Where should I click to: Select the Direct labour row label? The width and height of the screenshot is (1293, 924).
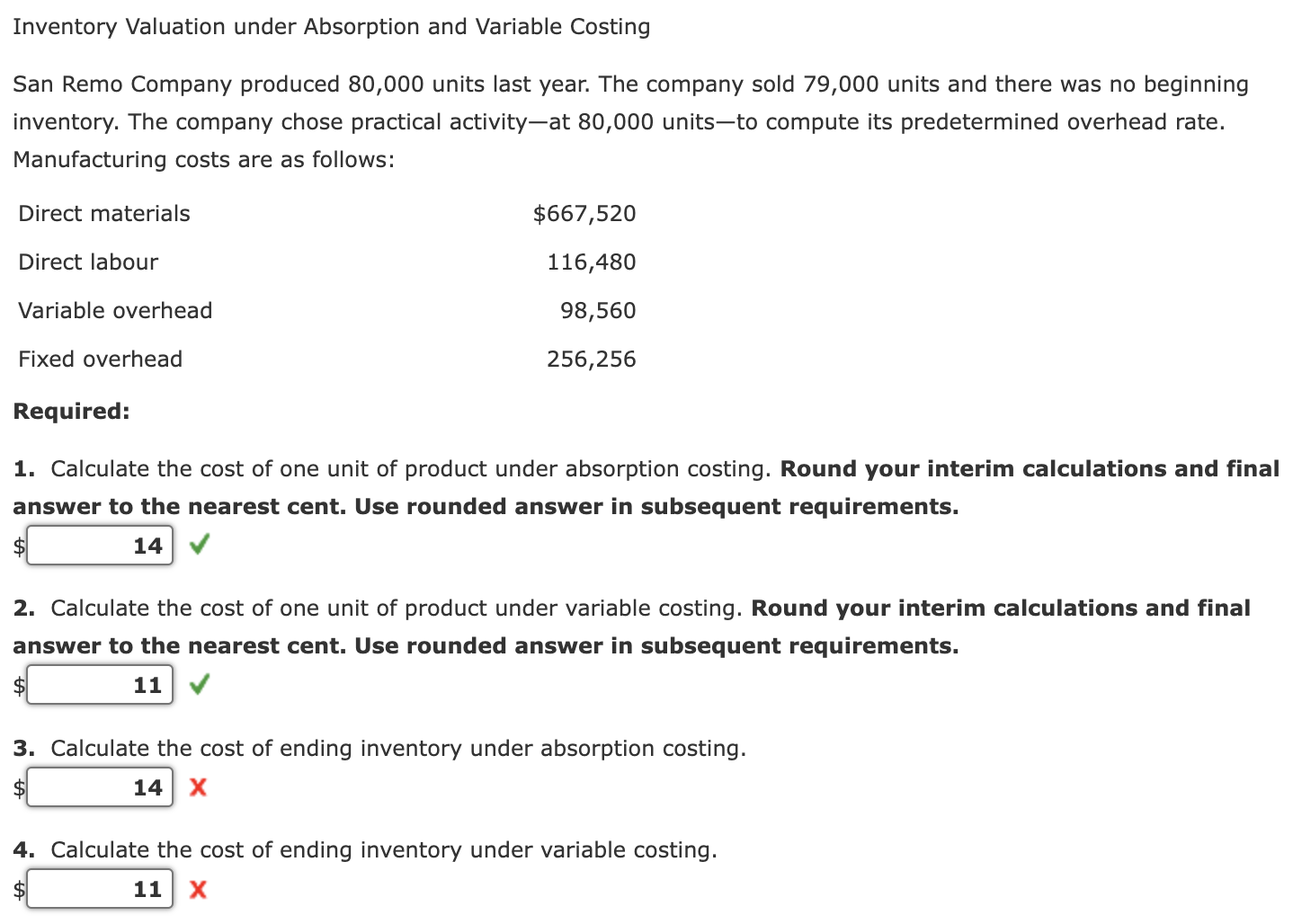[x=87, y=262]
